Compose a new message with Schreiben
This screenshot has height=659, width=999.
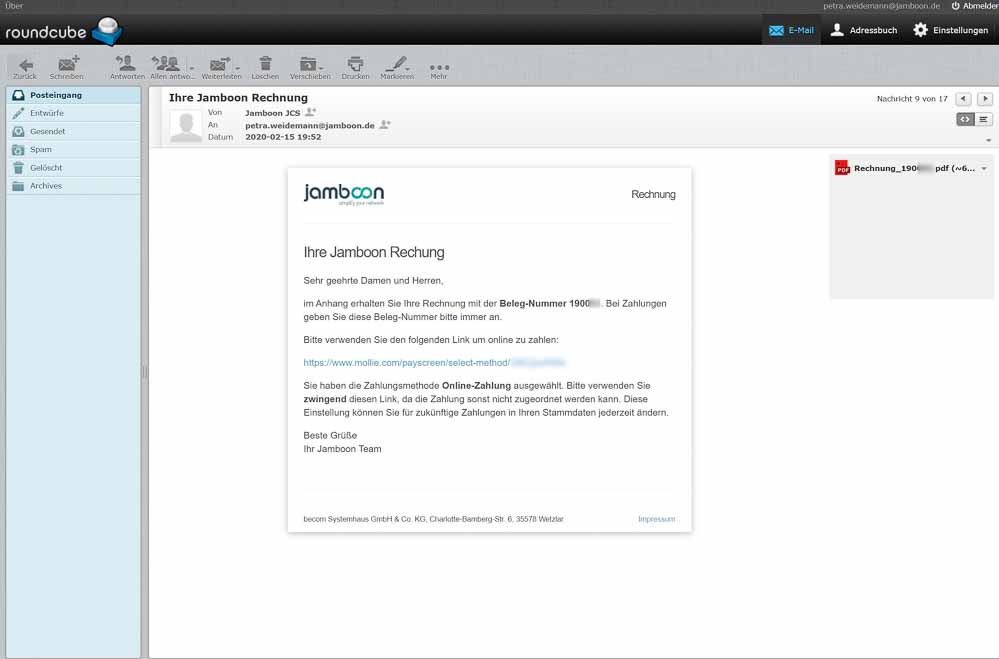click(x=66, y=68)
